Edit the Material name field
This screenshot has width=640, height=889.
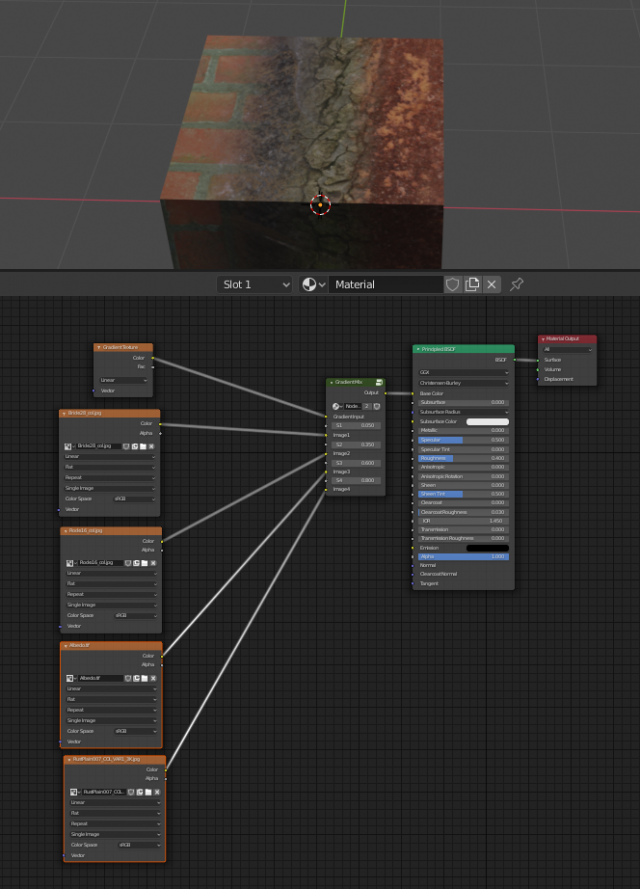[386, 284]
